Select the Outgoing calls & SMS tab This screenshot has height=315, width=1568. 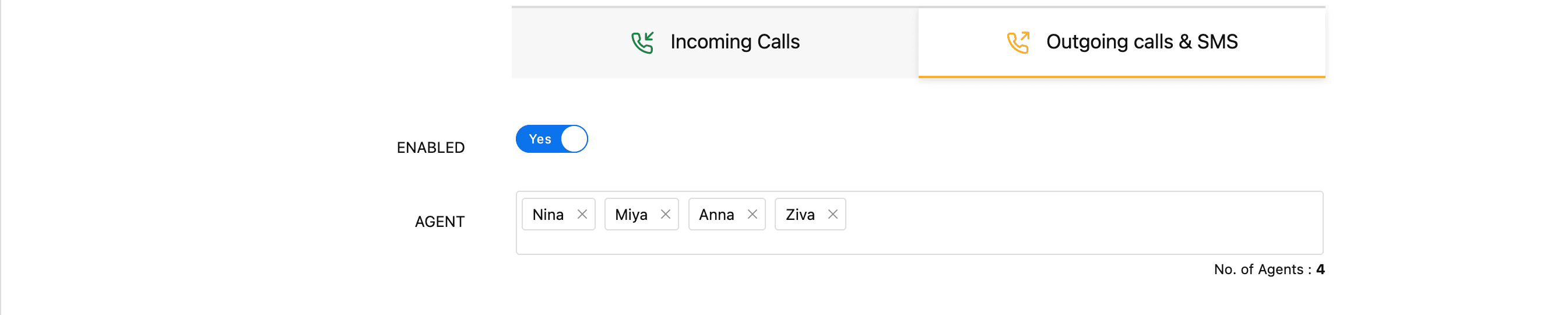tap(1121, 43)
